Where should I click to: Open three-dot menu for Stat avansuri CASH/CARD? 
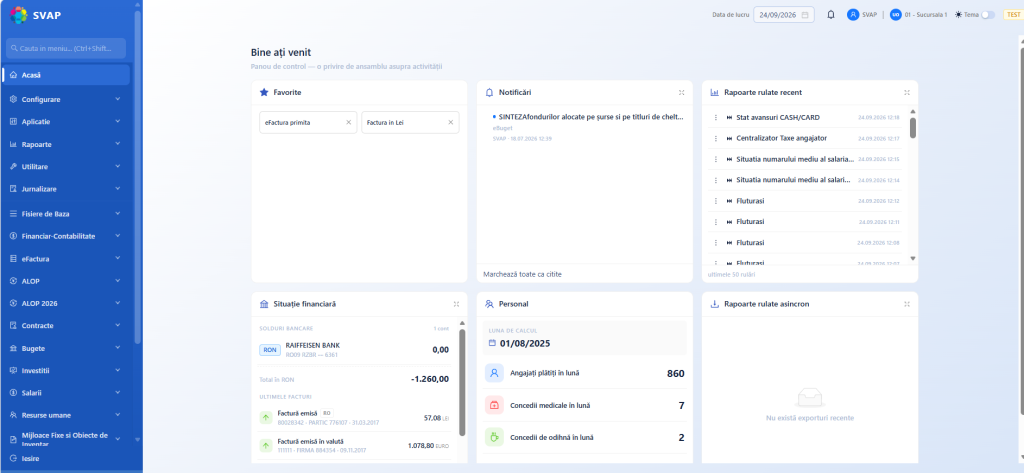716,118
